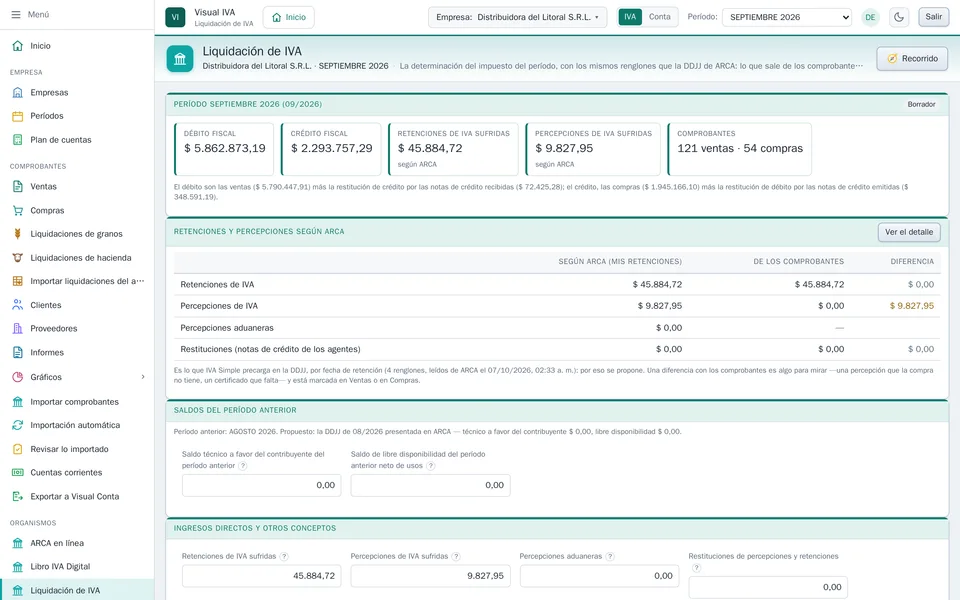The width and height of the screenshot is (960, 600).
Task: Focus Restituciones de percepciones y retenciones input
Action: coord(768,587)
